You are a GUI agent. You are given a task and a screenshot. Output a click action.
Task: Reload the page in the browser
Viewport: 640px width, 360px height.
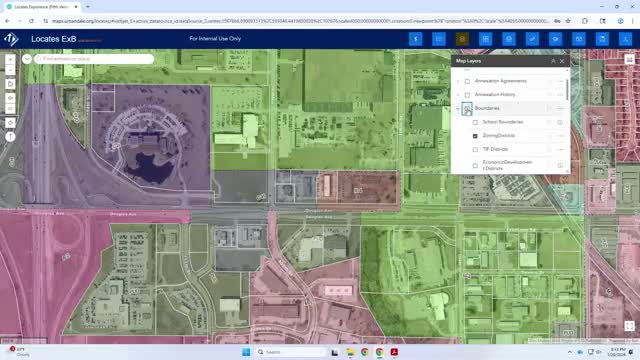point(31,21)
